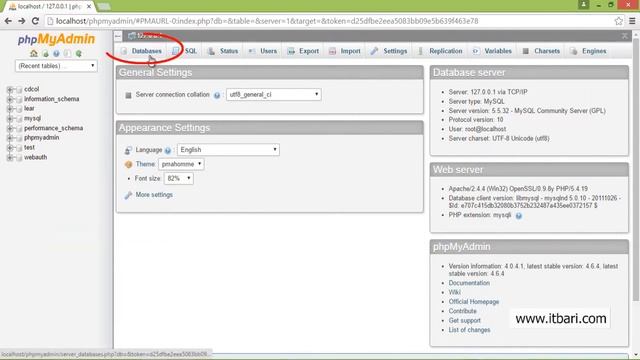Open the Wiki link
The height and width of the screenshot is (360, 640).
tap(454, 292)
